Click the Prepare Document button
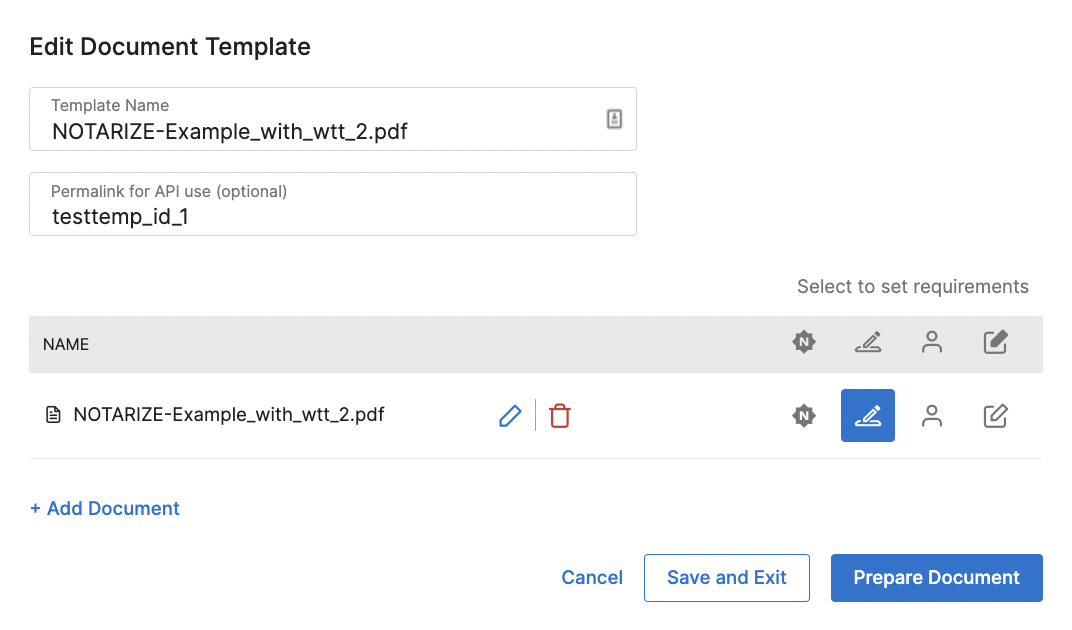 click(x=936, y=578)
